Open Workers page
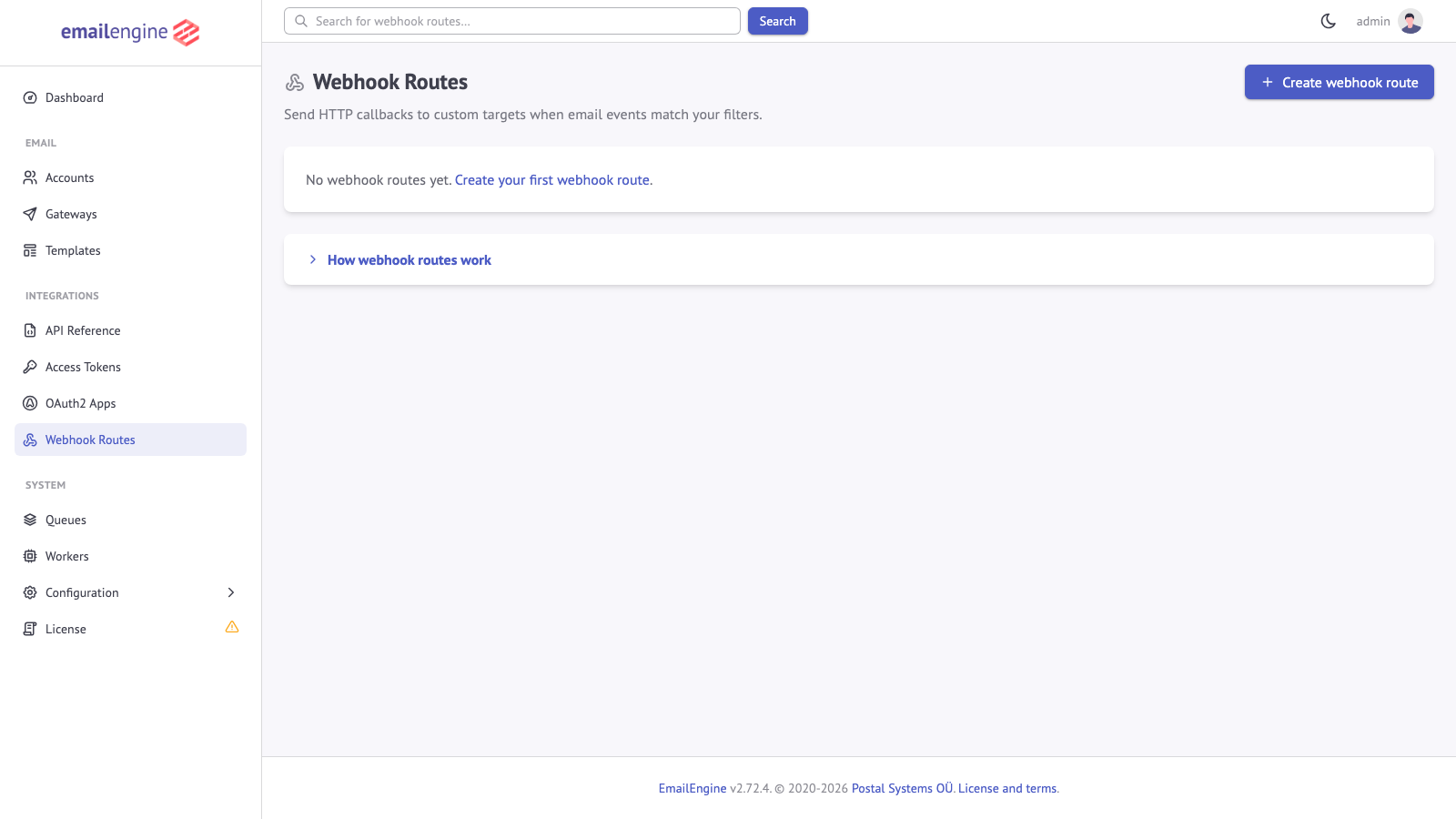The width and height of the screenshot is (1456, 819). point(130,556)
